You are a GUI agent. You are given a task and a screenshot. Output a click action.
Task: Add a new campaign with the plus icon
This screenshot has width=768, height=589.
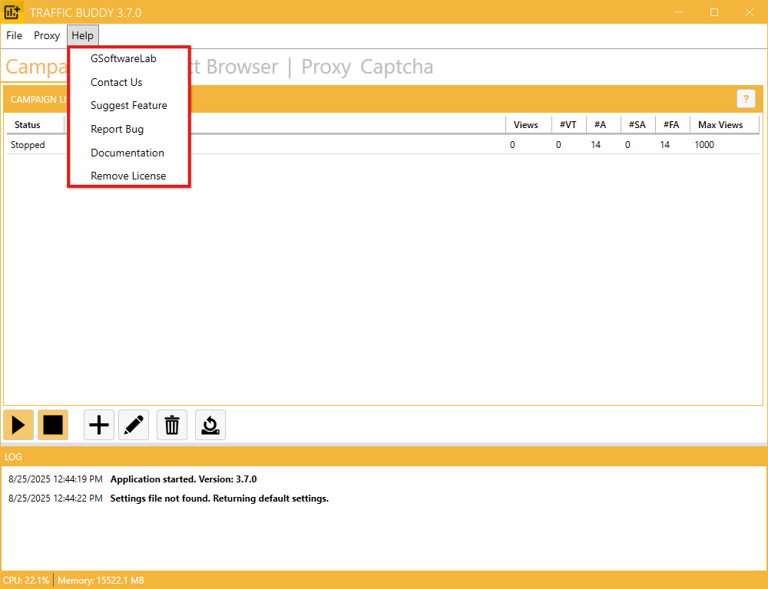coord(99,425)
